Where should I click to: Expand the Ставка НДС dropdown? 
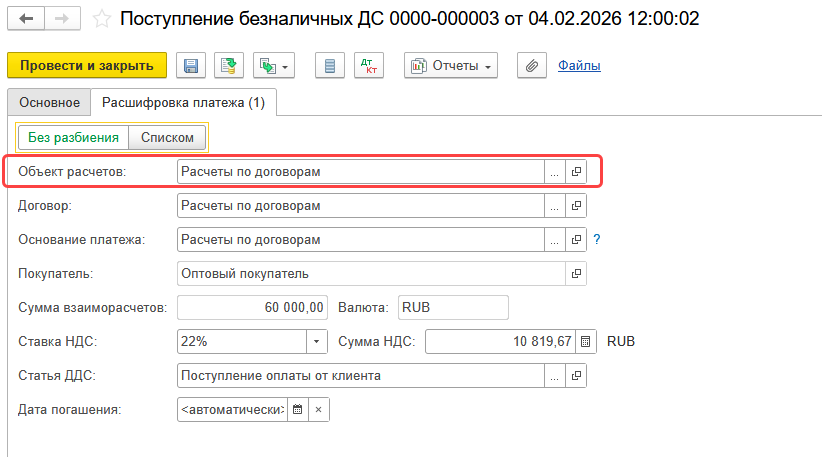click(x=317, y=342)
